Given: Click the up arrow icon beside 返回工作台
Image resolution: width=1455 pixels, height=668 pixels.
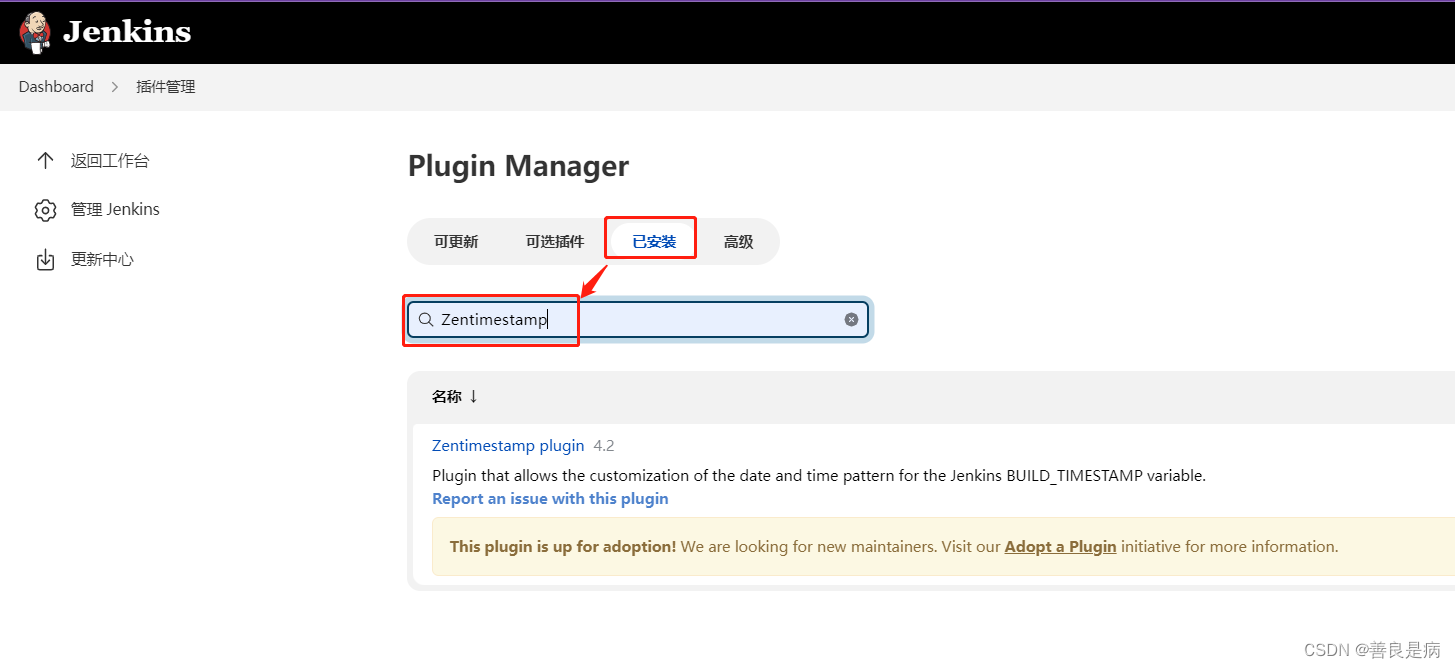Looking at the screenshot, I should click(x=45, y=160).
